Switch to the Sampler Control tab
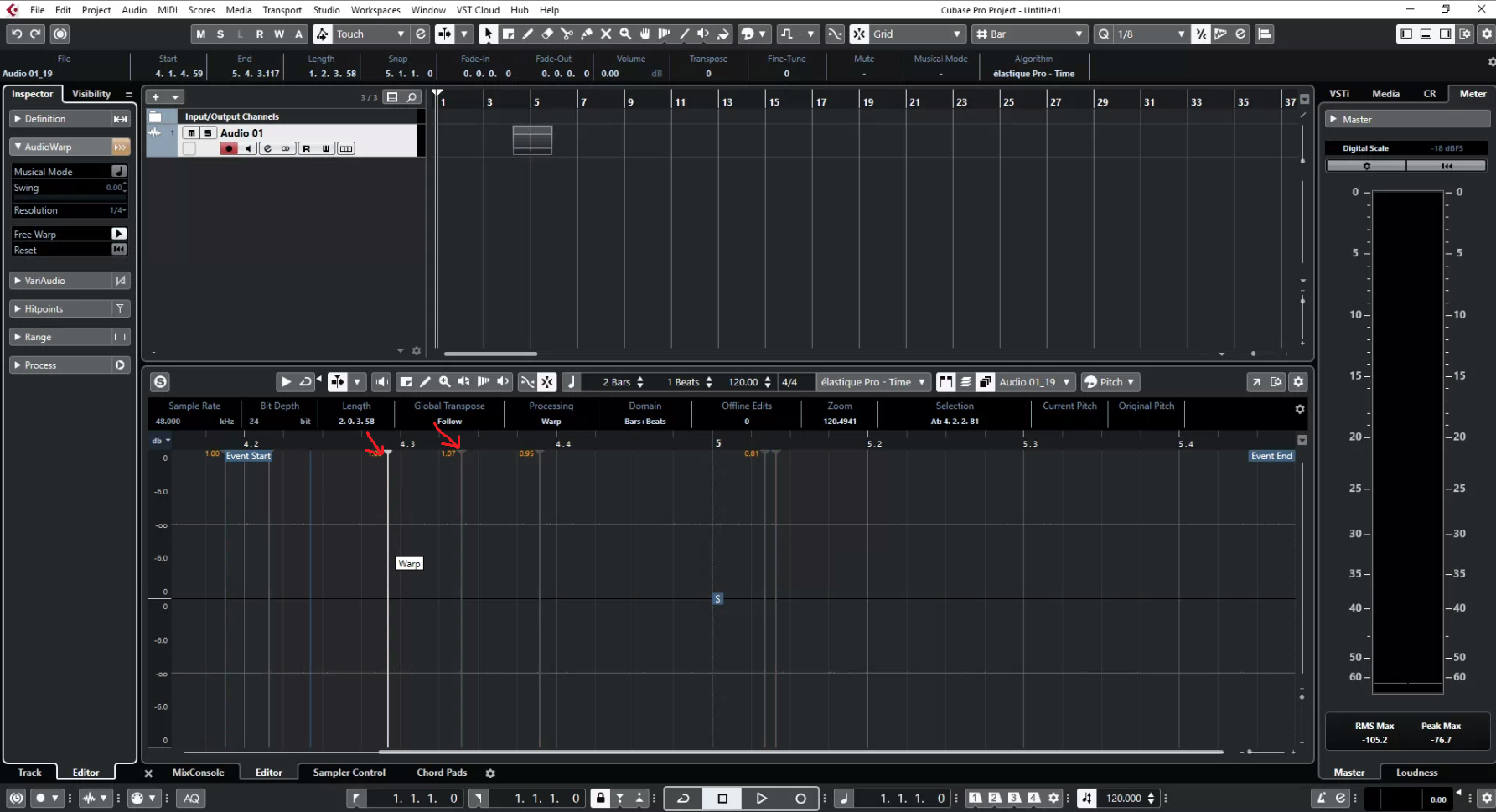Image resolution: width=1496 pixels, height=812 pixels. 349,773
